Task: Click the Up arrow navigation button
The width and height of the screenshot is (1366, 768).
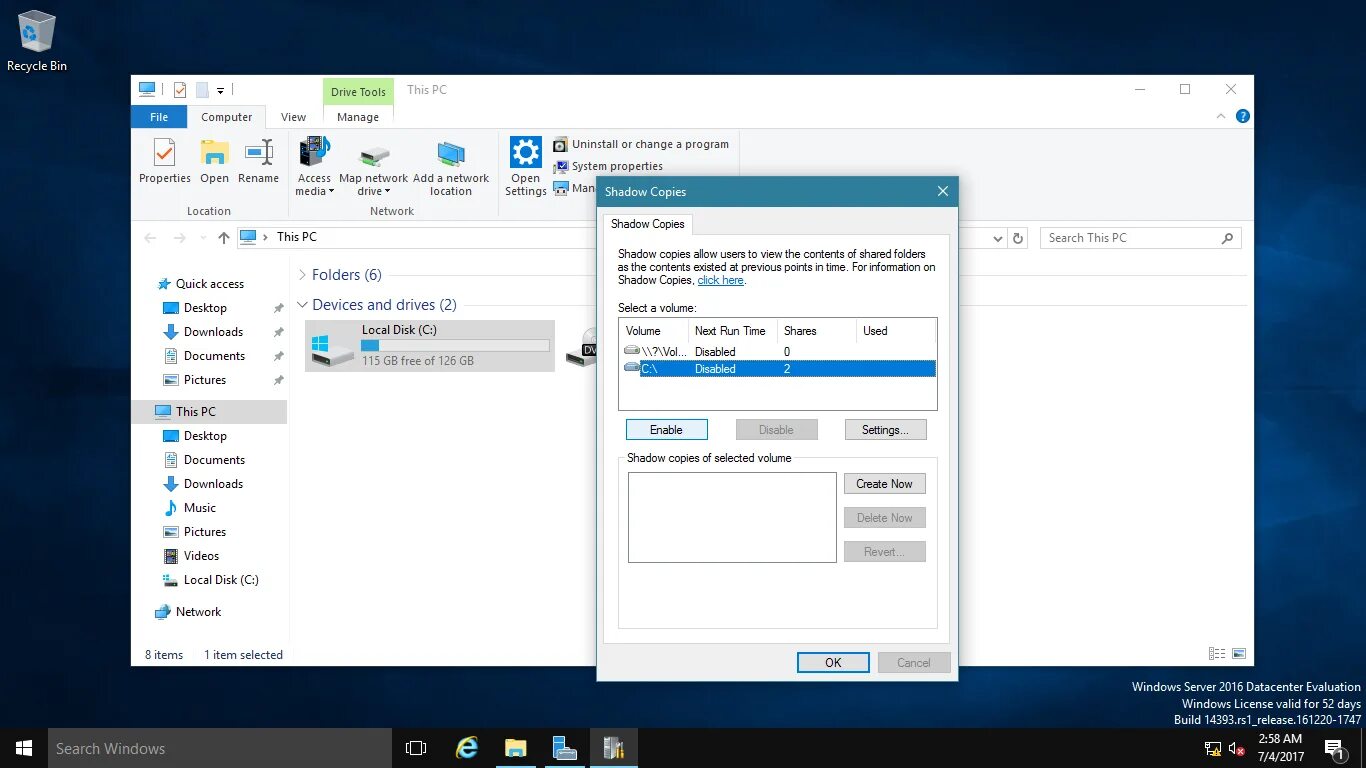Action: [224, 238]
